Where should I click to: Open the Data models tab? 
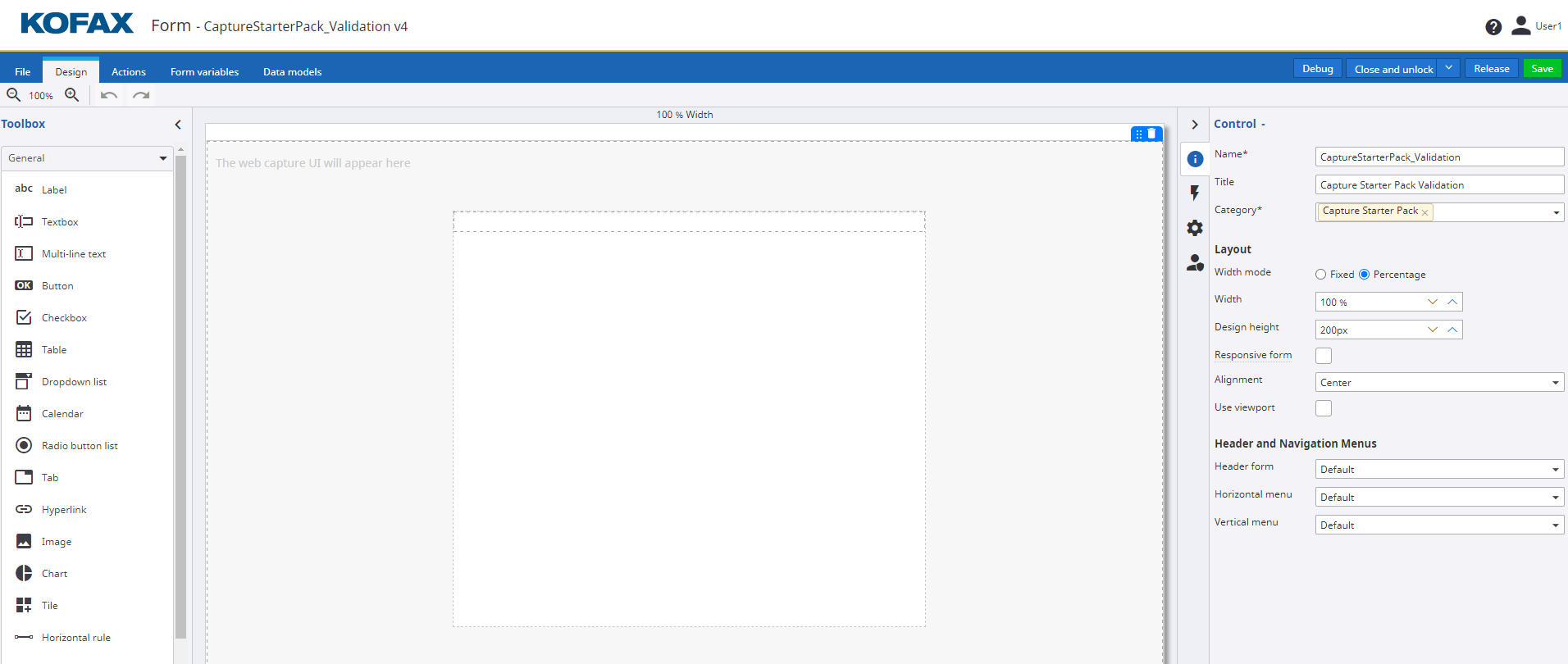tap(292, 72)
